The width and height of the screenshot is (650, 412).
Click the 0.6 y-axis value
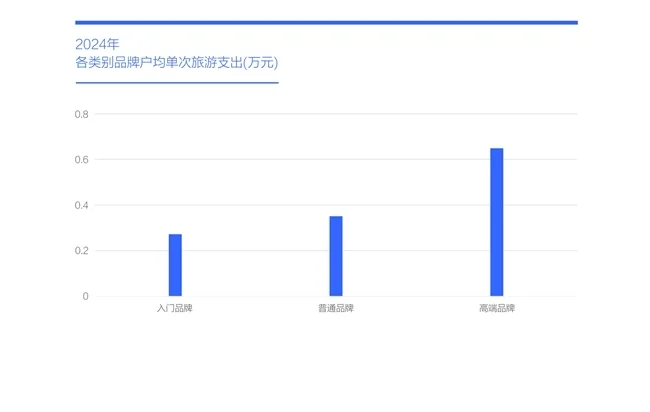(82, 160)
